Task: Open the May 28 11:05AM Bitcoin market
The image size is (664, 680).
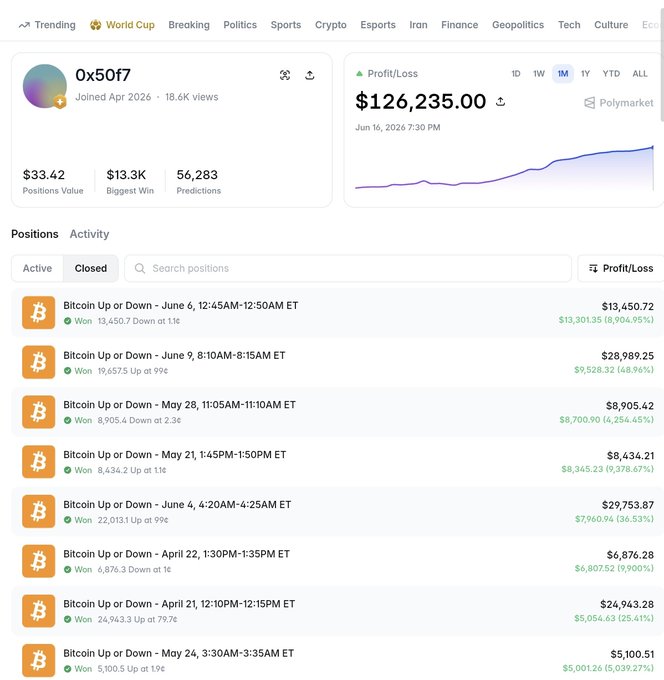Action: [180, 405]
